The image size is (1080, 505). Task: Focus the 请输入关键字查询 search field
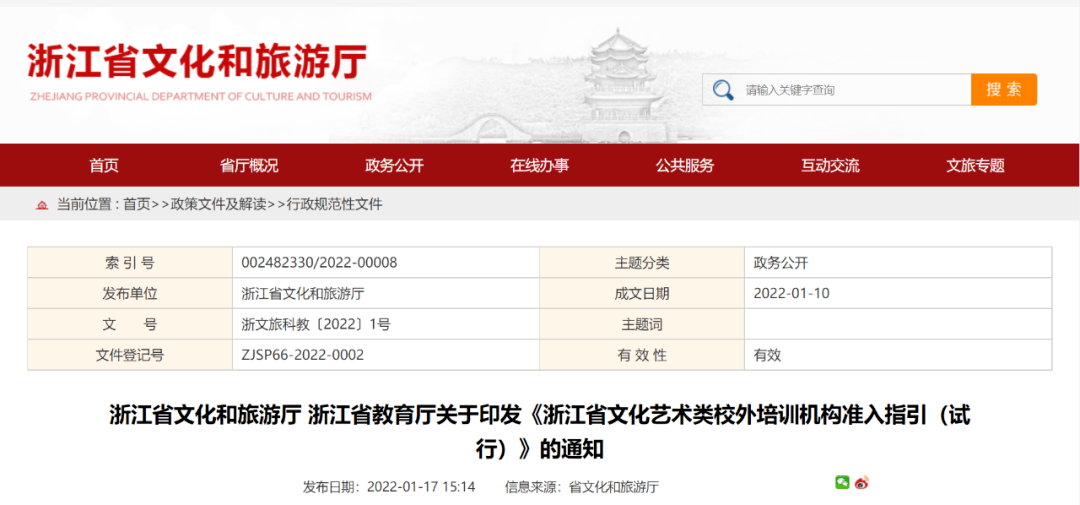pyautogui.click(x=850, y=90)
